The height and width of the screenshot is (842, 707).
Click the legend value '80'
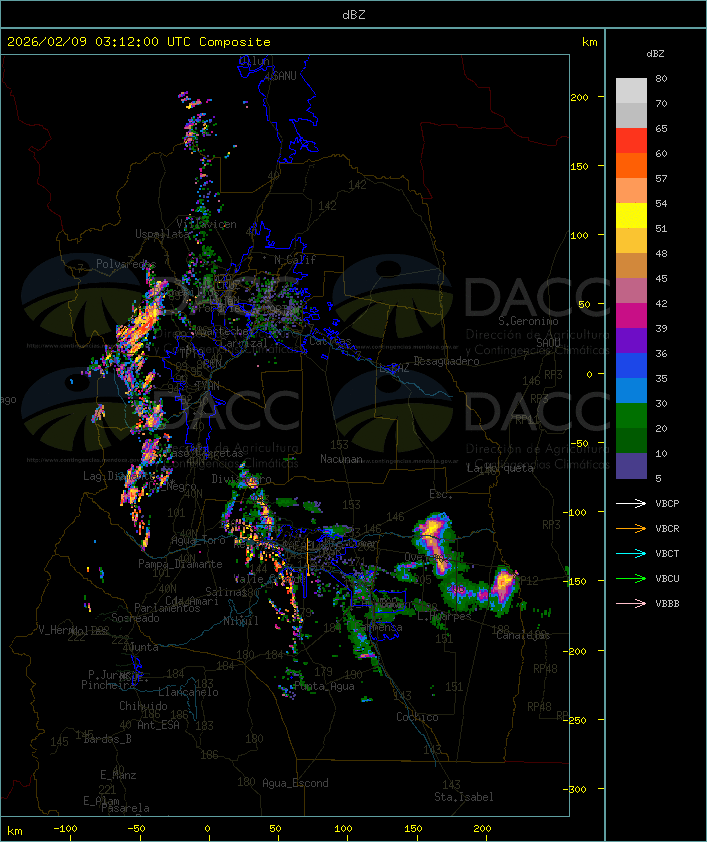coord(661,78)
